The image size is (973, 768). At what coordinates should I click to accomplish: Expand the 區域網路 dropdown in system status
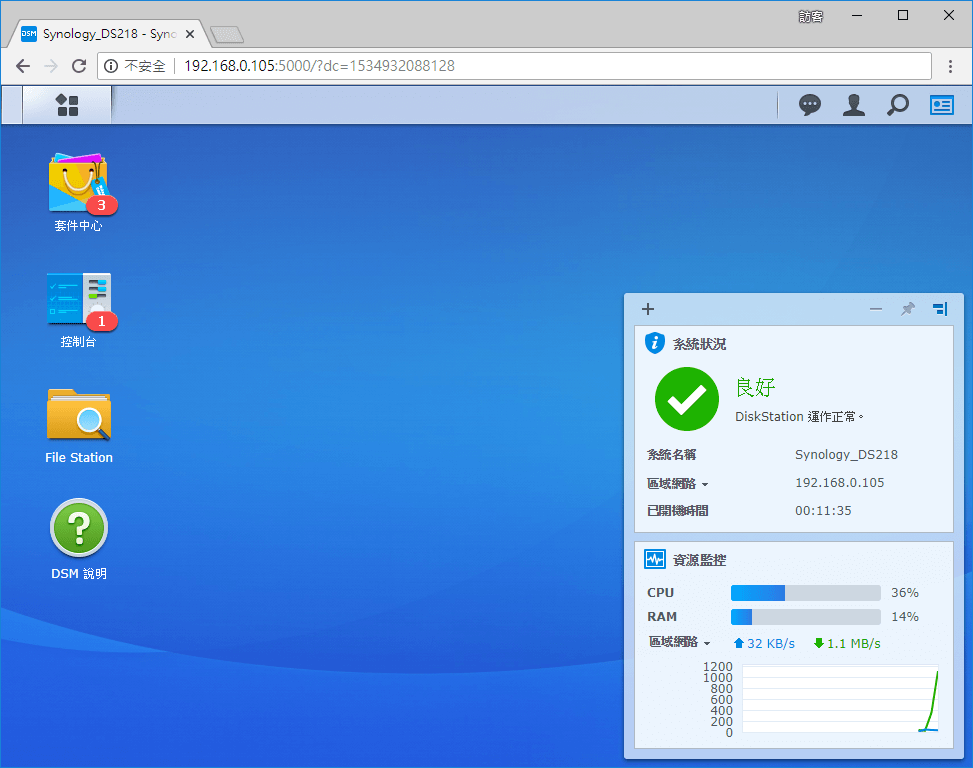[x=679, y=484]
